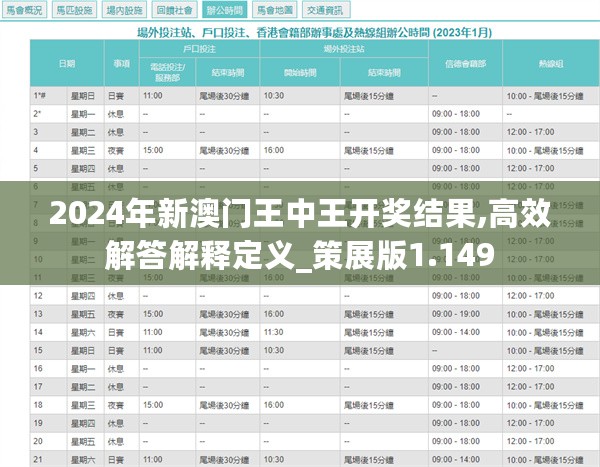Go to the 馬會地圖 tab
This screenshot has height=467, width=600.
click(x=274, y=10)
